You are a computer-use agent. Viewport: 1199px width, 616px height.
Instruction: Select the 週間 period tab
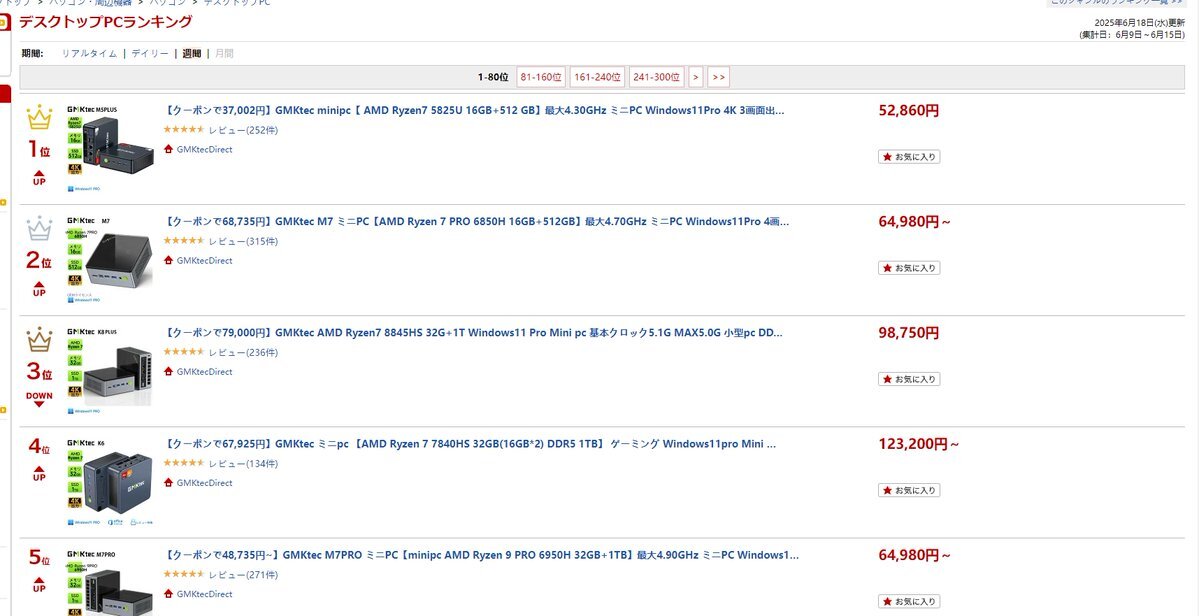[x=192, y=53]
